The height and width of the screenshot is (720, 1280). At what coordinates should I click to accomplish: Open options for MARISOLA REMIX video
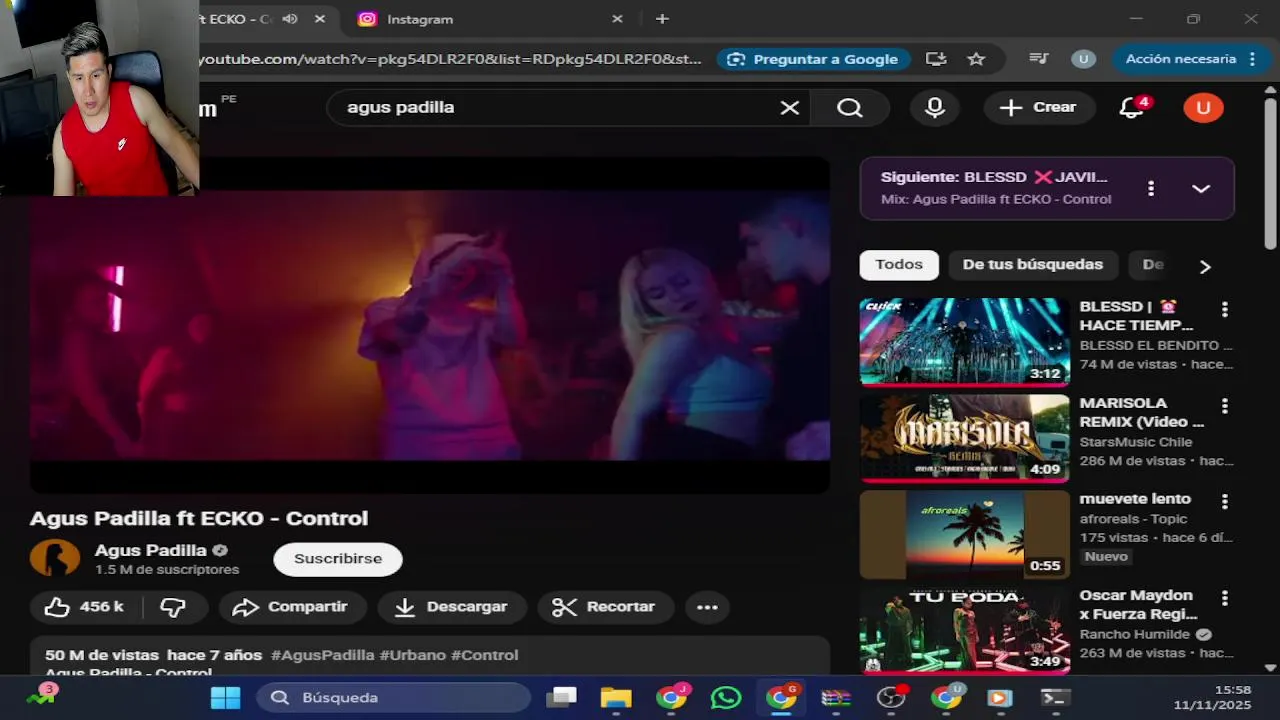pyautogui.click(x=1225, y=406)
